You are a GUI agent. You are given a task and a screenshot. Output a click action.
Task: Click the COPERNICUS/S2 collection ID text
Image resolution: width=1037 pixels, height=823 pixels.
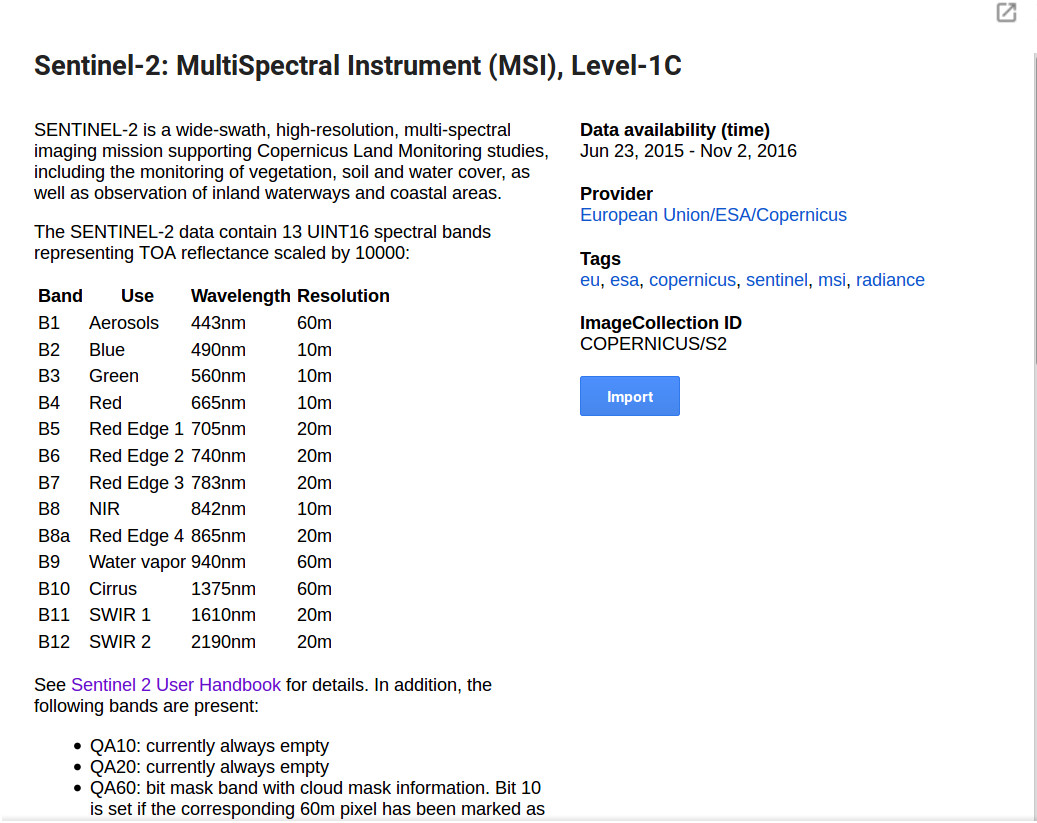(653, 344)
